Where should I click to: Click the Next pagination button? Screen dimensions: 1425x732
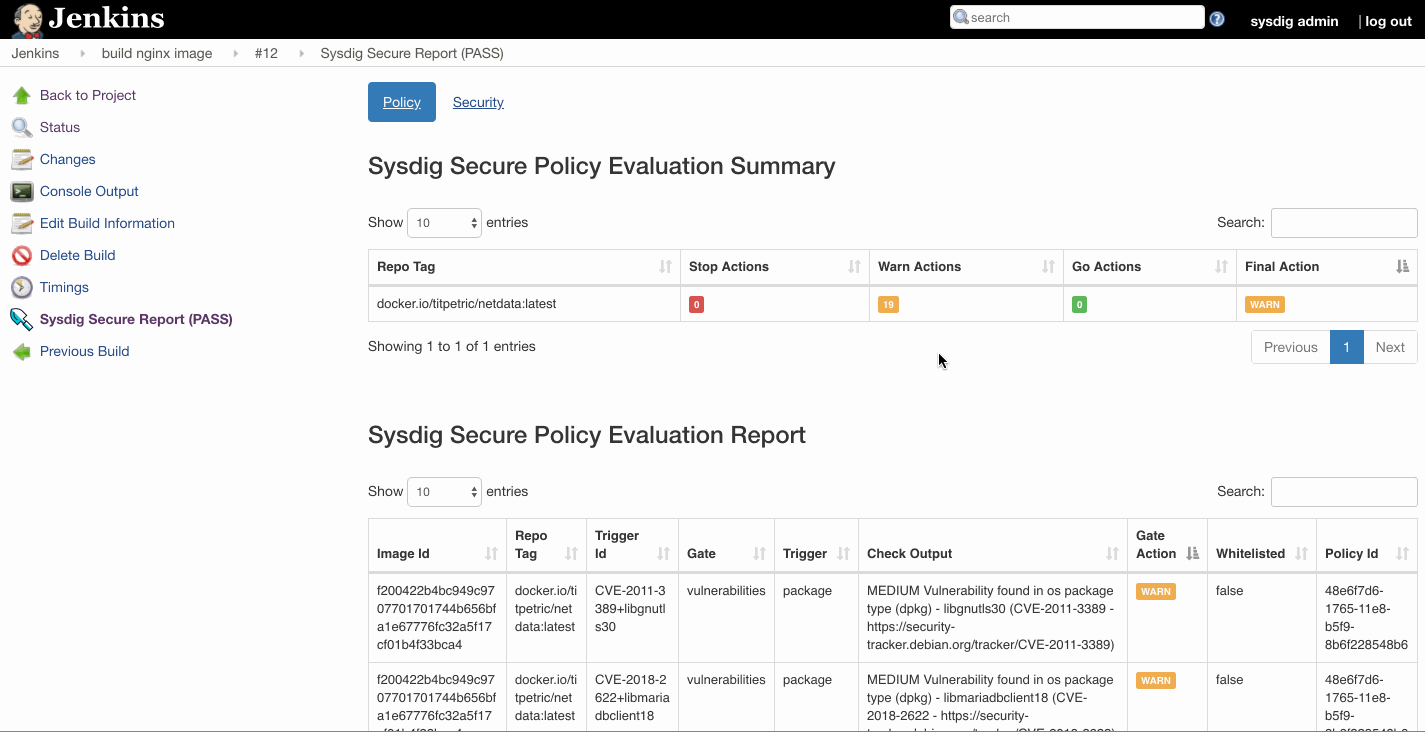click(1390, 347)
